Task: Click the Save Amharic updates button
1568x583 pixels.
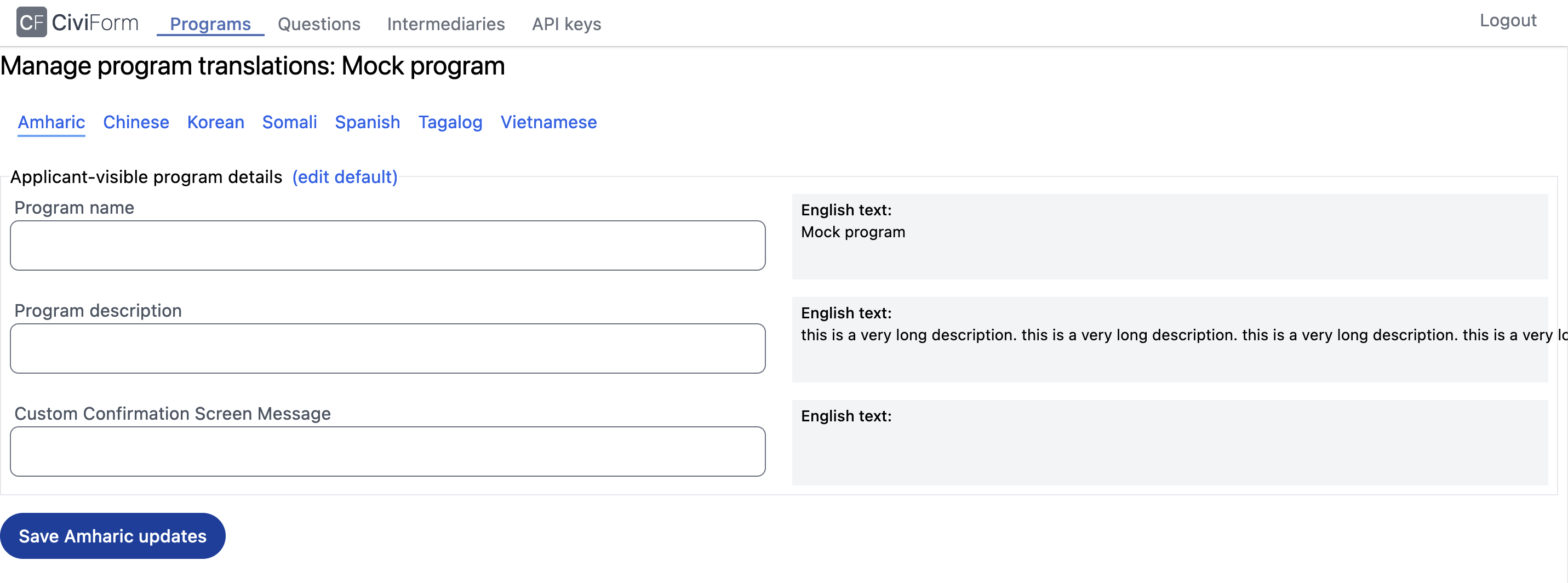Action: [113, 535]
